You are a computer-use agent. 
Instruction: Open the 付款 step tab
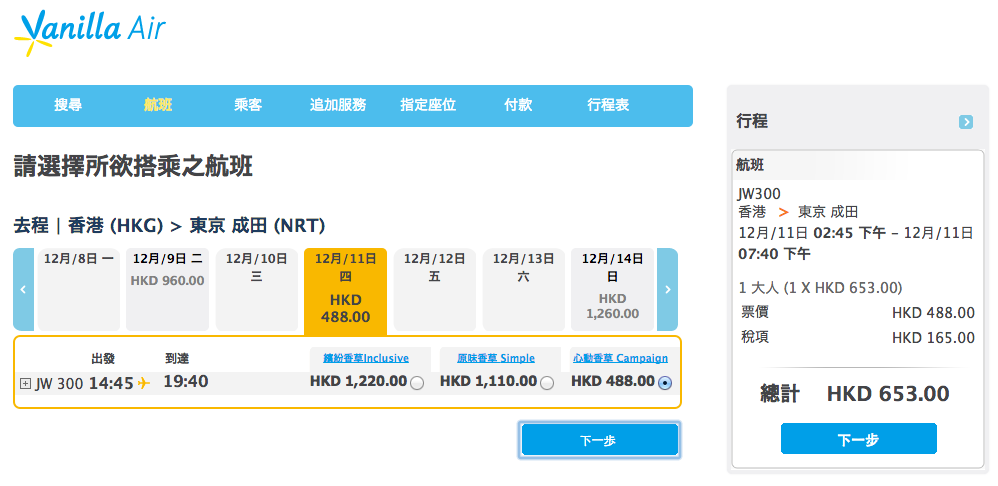tap(517, 106)
